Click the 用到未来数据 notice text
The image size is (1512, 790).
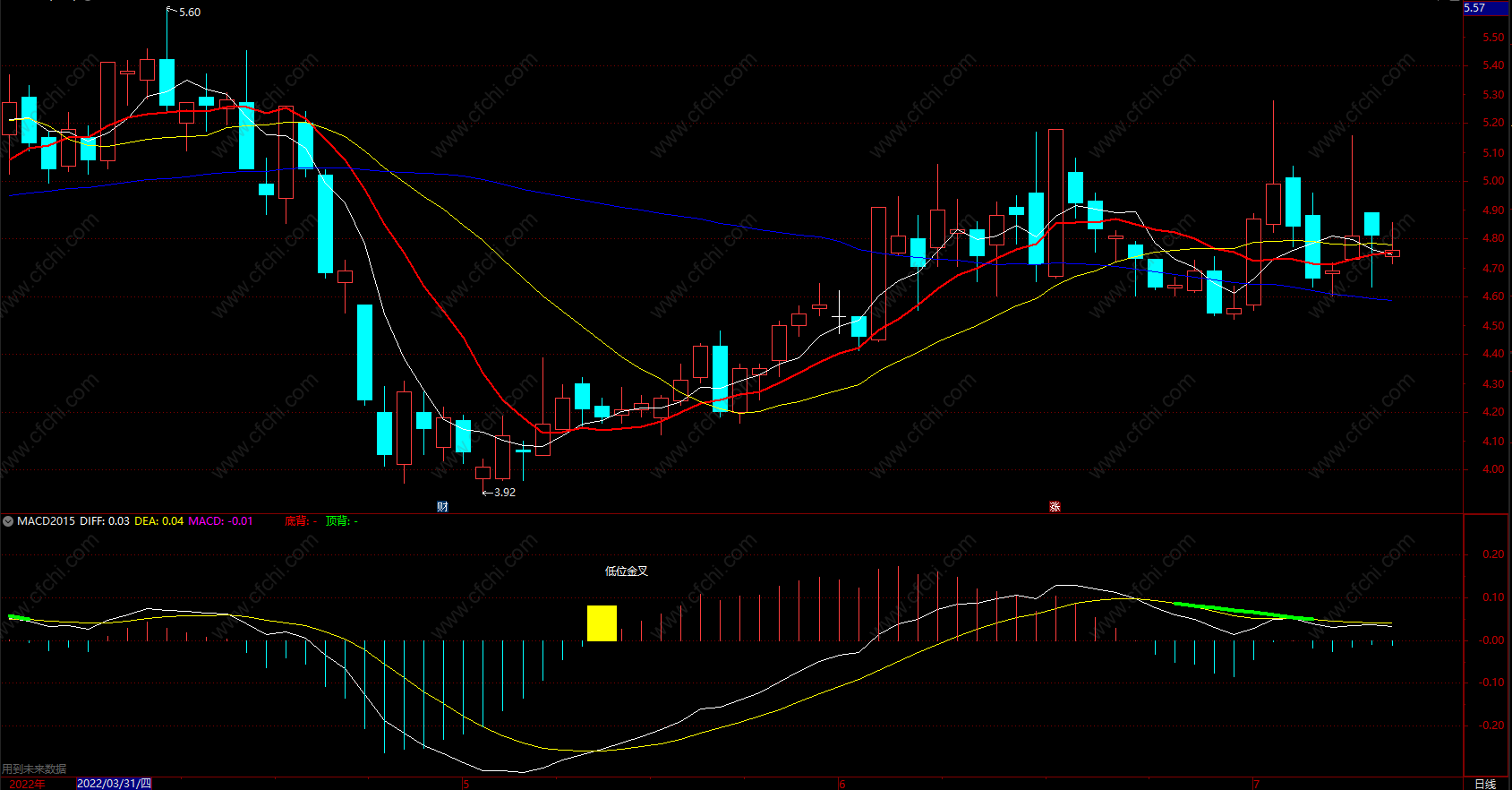pos(34,769)
